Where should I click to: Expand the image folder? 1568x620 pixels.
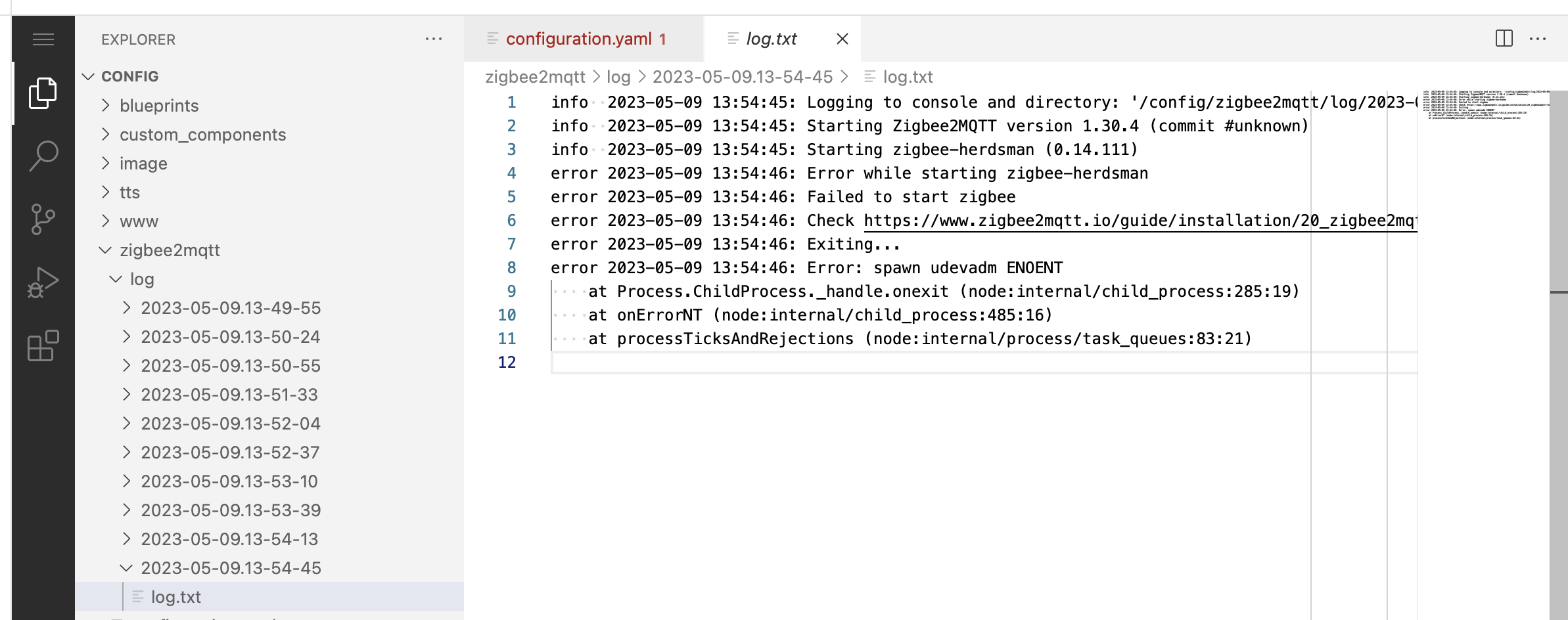tap(105, 163)
